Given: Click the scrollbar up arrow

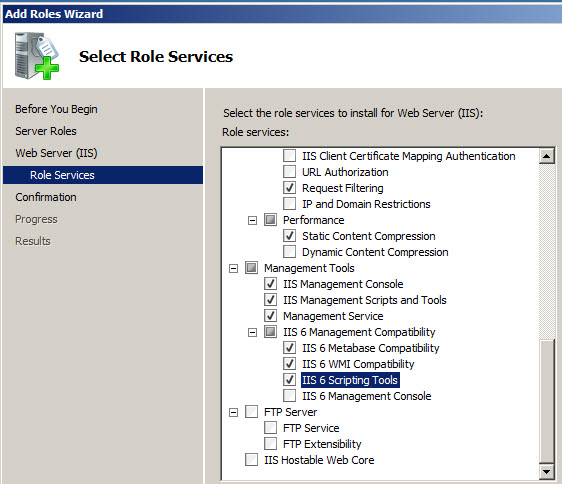Looking at the screenshot, I should click(x=546, y=156).
